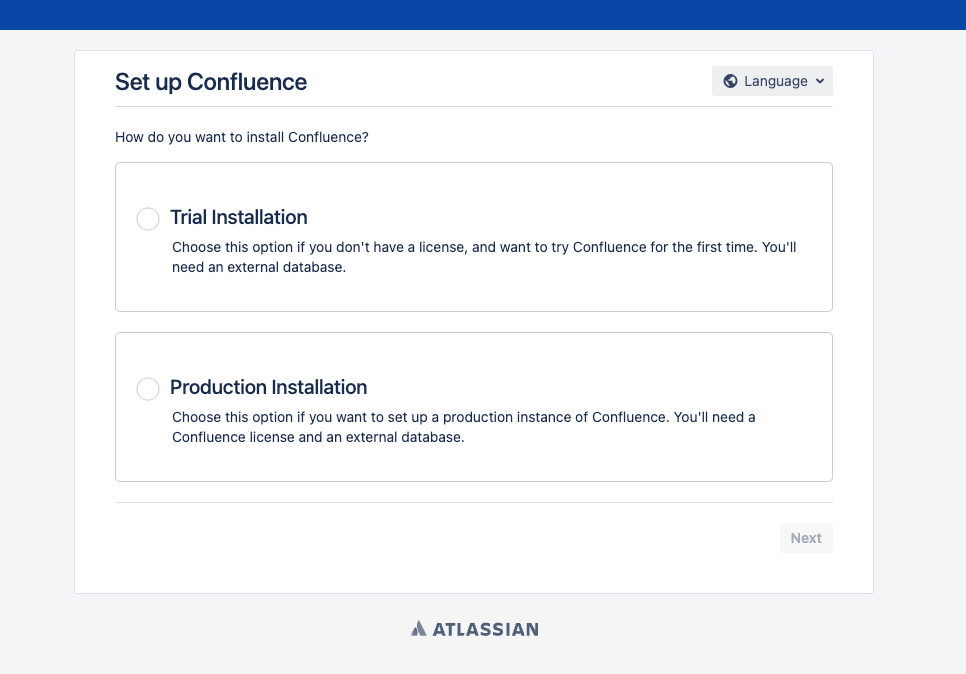This screenshot has width=966, height=674.
Task: Click the Language label text
Action: [776, 81]
